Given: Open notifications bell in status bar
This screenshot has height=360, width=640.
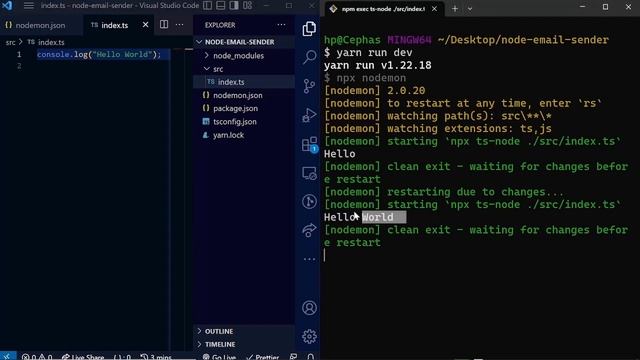Looking at the screenshot, I should (x=311, y=357).
